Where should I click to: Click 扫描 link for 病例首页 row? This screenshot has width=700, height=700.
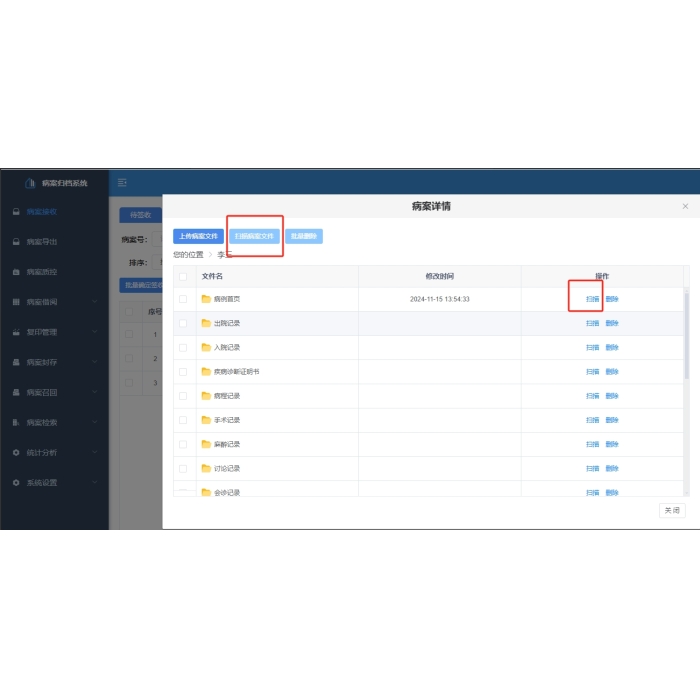[x=592, y=299]
